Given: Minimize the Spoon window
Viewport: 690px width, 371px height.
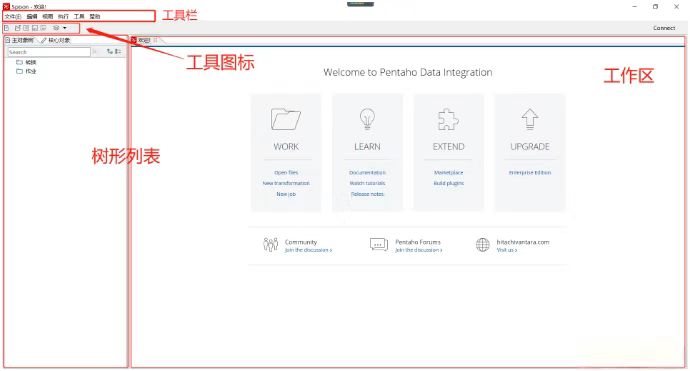Looking at the screenshot, I should [x=635, y=7].
